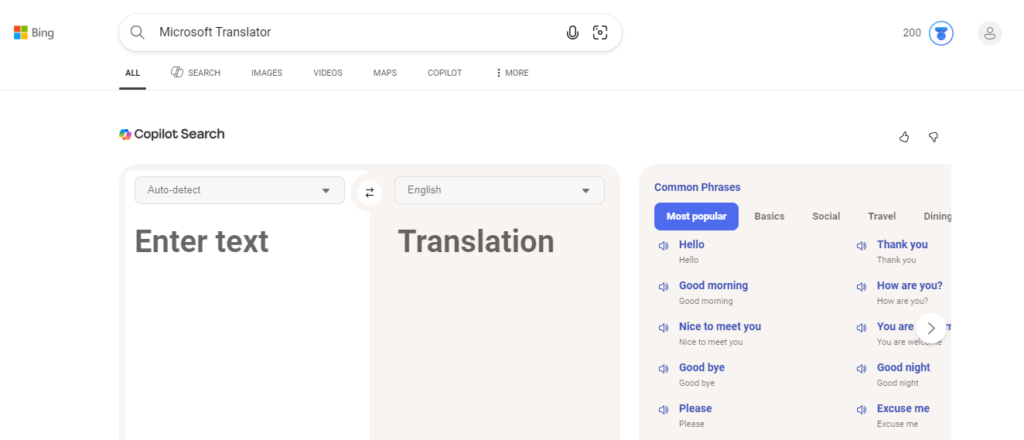The width and height of the screenshot is (1024, 440).
Task: Click the Bing logo
Action: click(34, 33)
